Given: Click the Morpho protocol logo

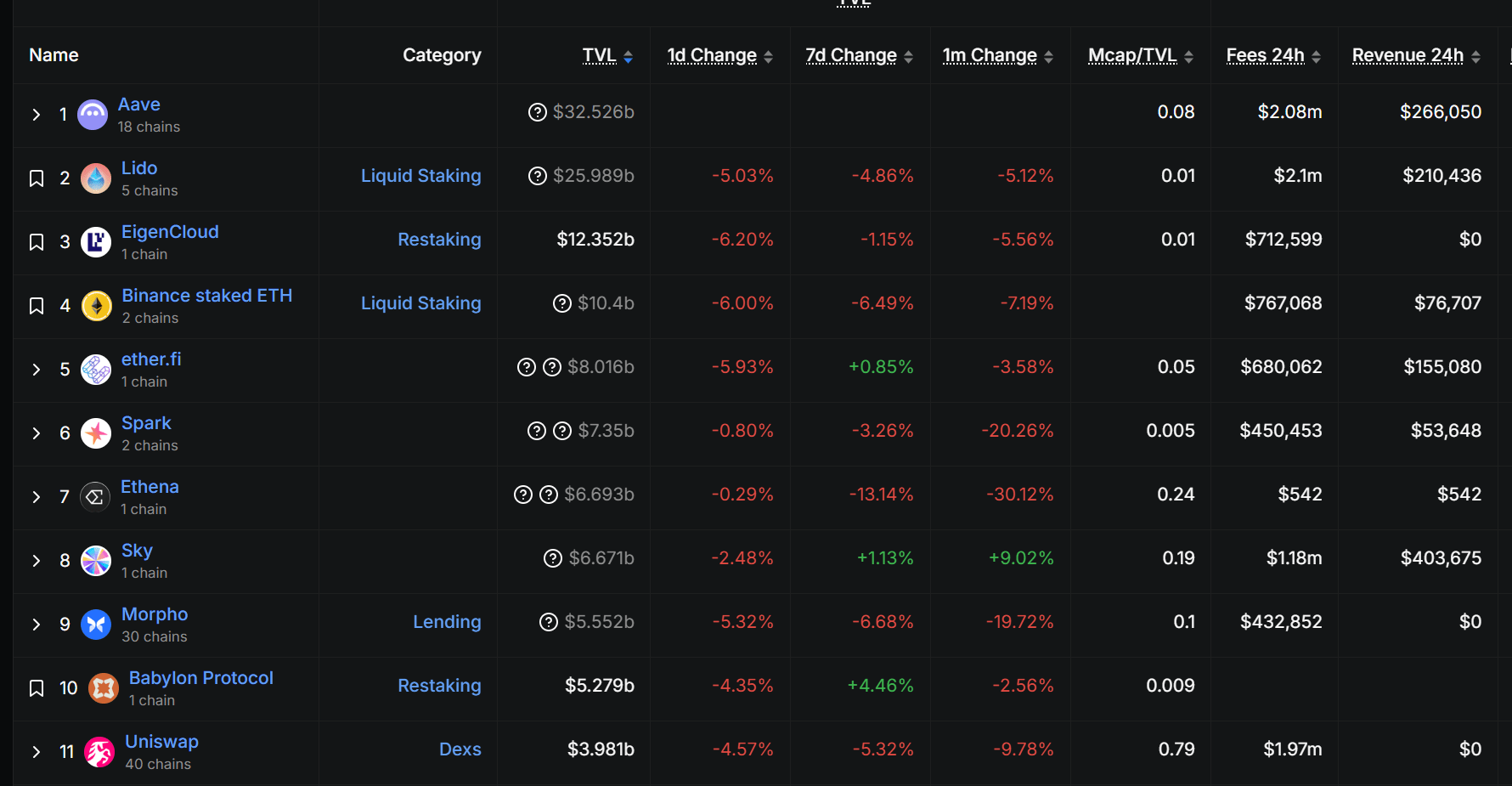Looking at the screenshot, I should (96, 625).
